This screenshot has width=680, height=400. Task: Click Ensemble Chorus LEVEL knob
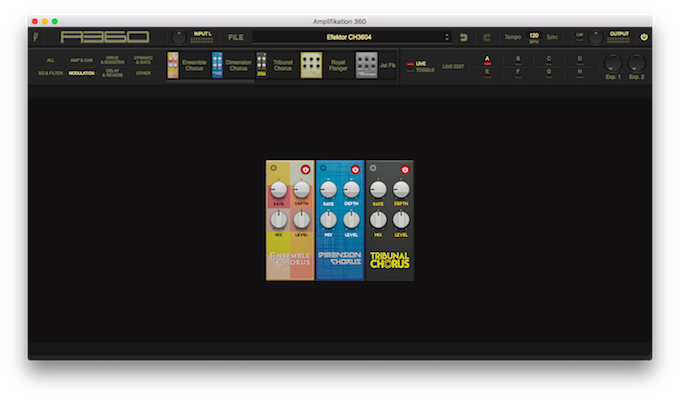tap(301, 220)
